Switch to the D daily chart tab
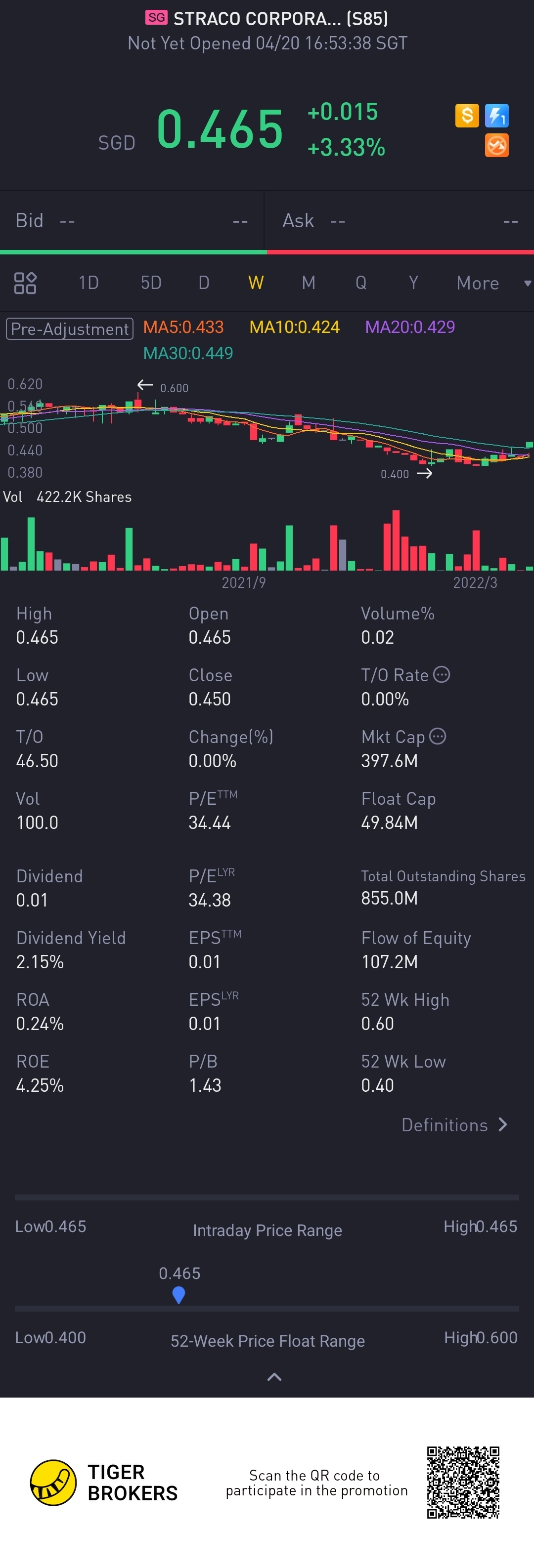Image resolution: width=534 pixels, height=1568 pixels. point(204,283)
